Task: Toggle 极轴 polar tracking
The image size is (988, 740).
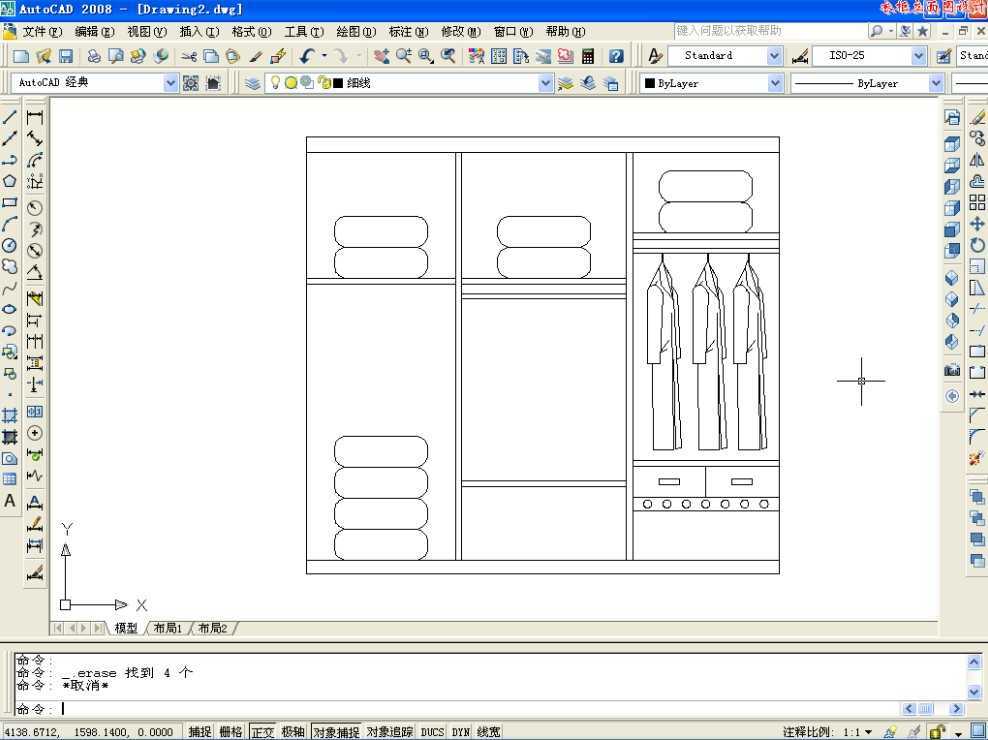Action: 293,732
